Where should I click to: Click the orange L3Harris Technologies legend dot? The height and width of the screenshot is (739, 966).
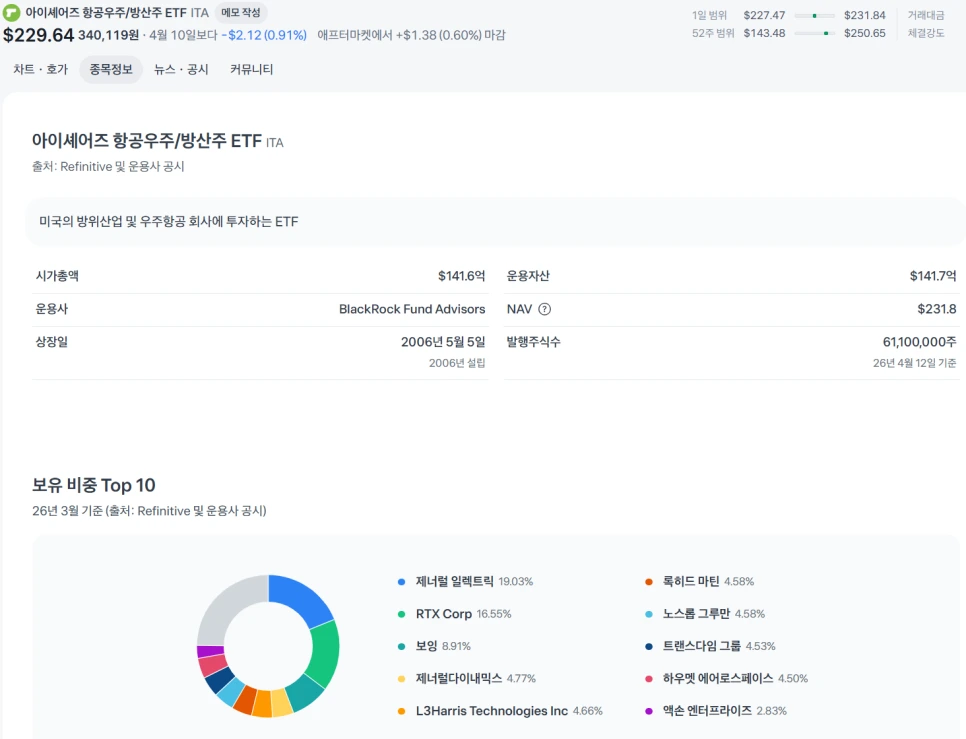pyautogui.click(x=402, y=711)
